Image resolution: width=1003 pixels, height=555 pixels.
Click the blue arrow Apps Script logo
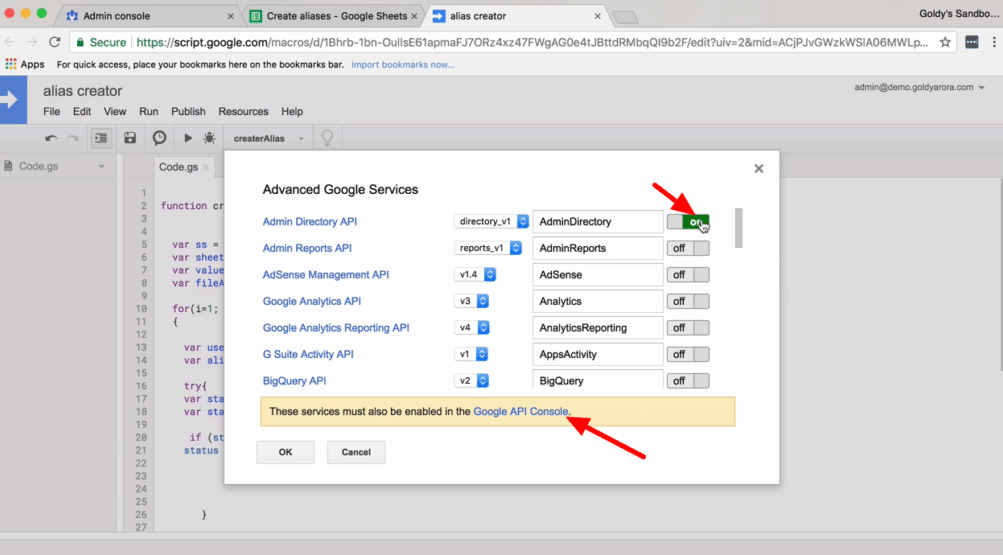[x=13, y=100]
